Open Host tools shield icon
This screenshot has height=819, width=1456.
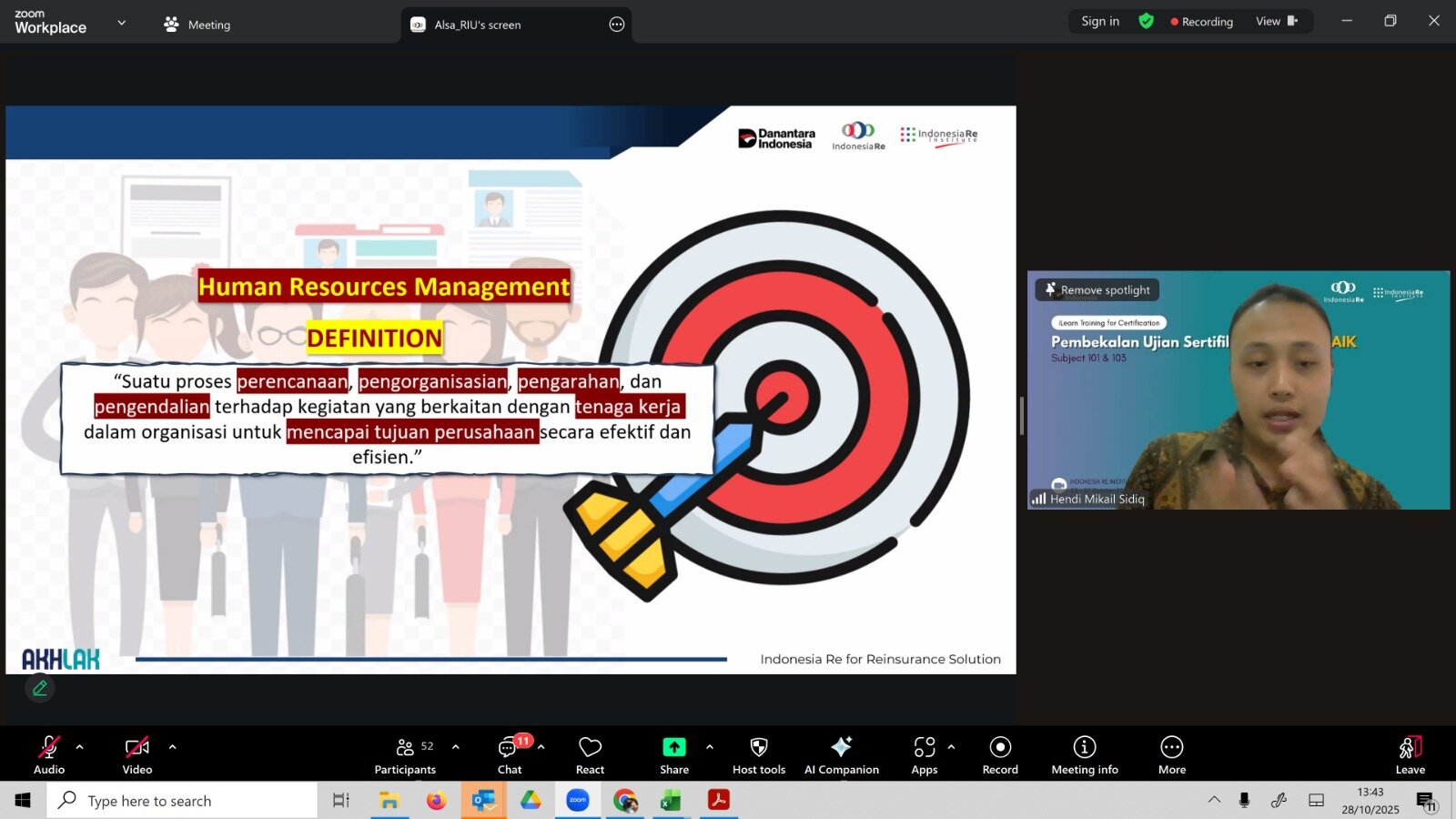pos(758,755)
